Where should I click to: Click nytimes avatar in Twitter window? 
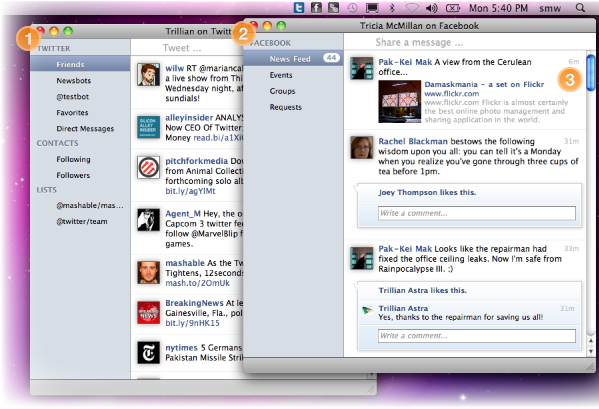click(x=148, y=352)
